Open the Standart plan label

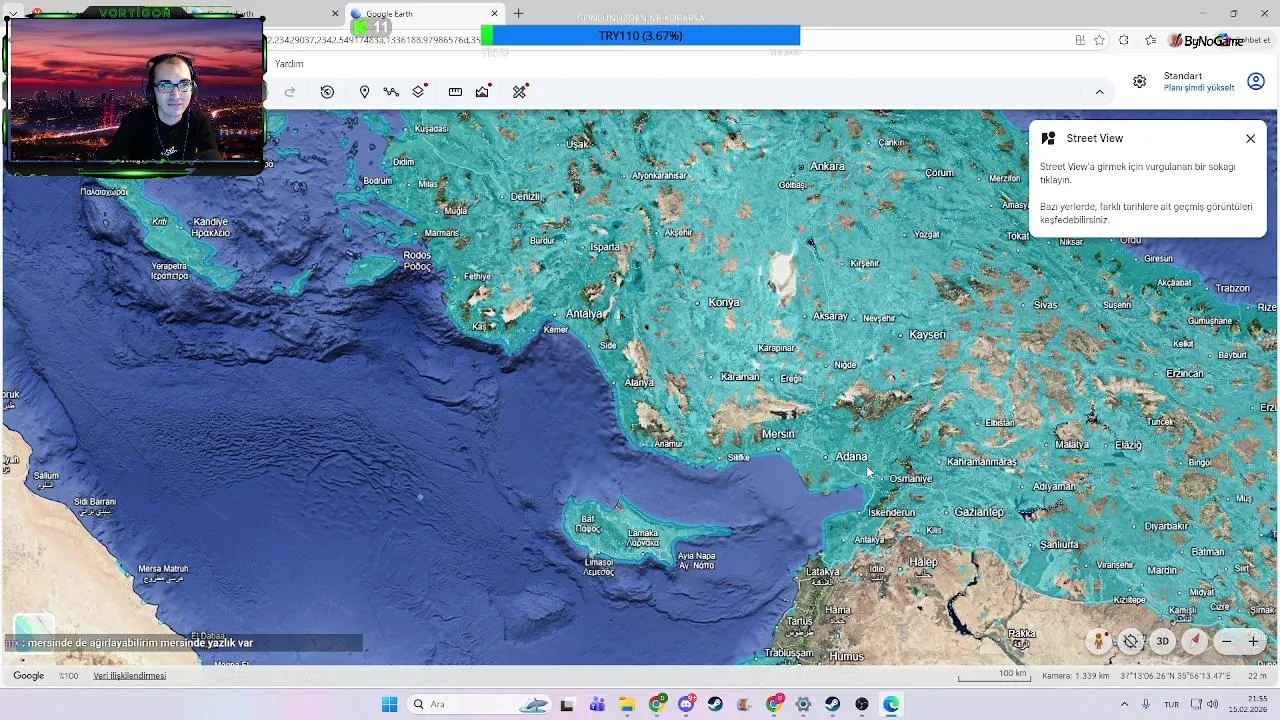click(1183, 76)
